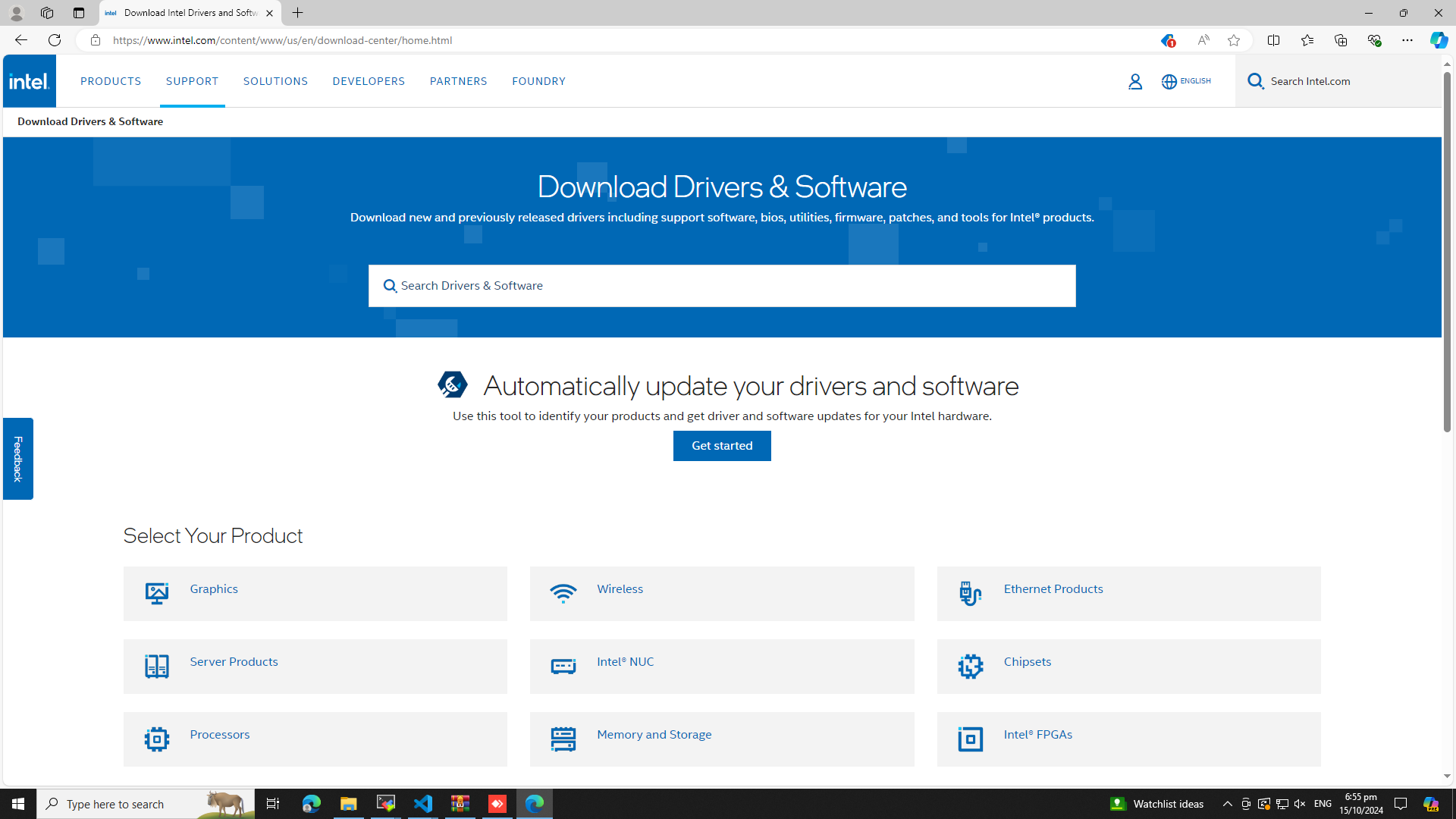Open Visual Studio Code from taskbar
Viewport: 1456px width, 819px height.
(423, 804)
